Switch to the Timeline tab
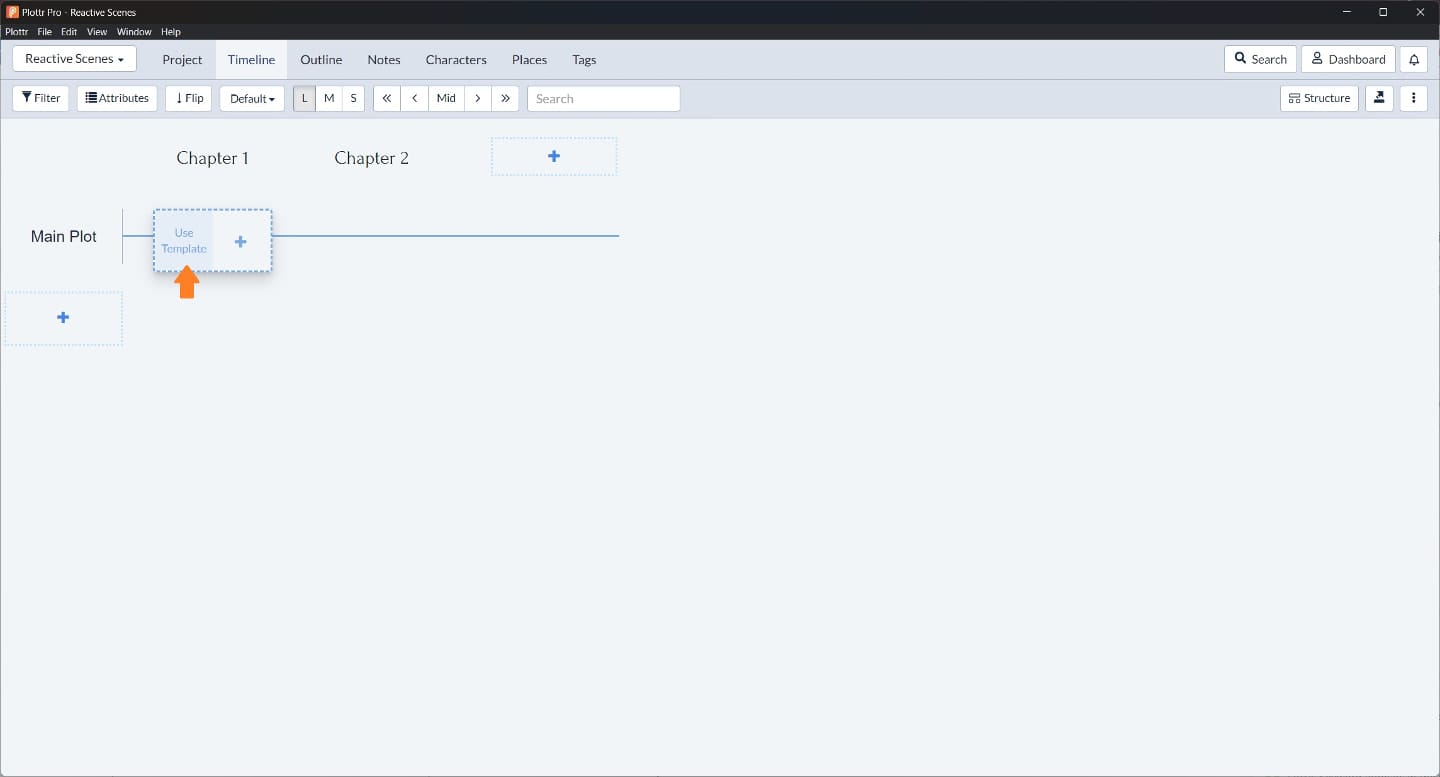Screen dimensions: 1440x777 [251, 60]
